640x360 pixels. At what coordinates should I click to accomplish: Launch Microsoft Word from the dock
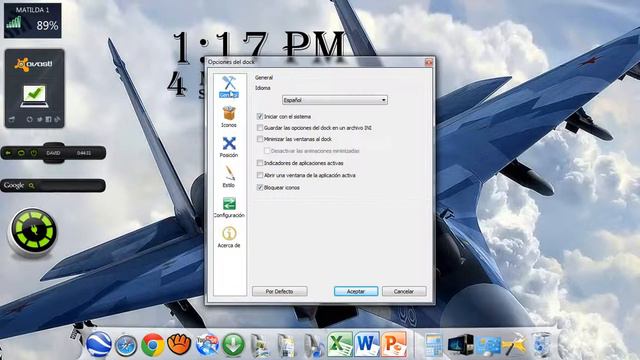coord(367,344)
